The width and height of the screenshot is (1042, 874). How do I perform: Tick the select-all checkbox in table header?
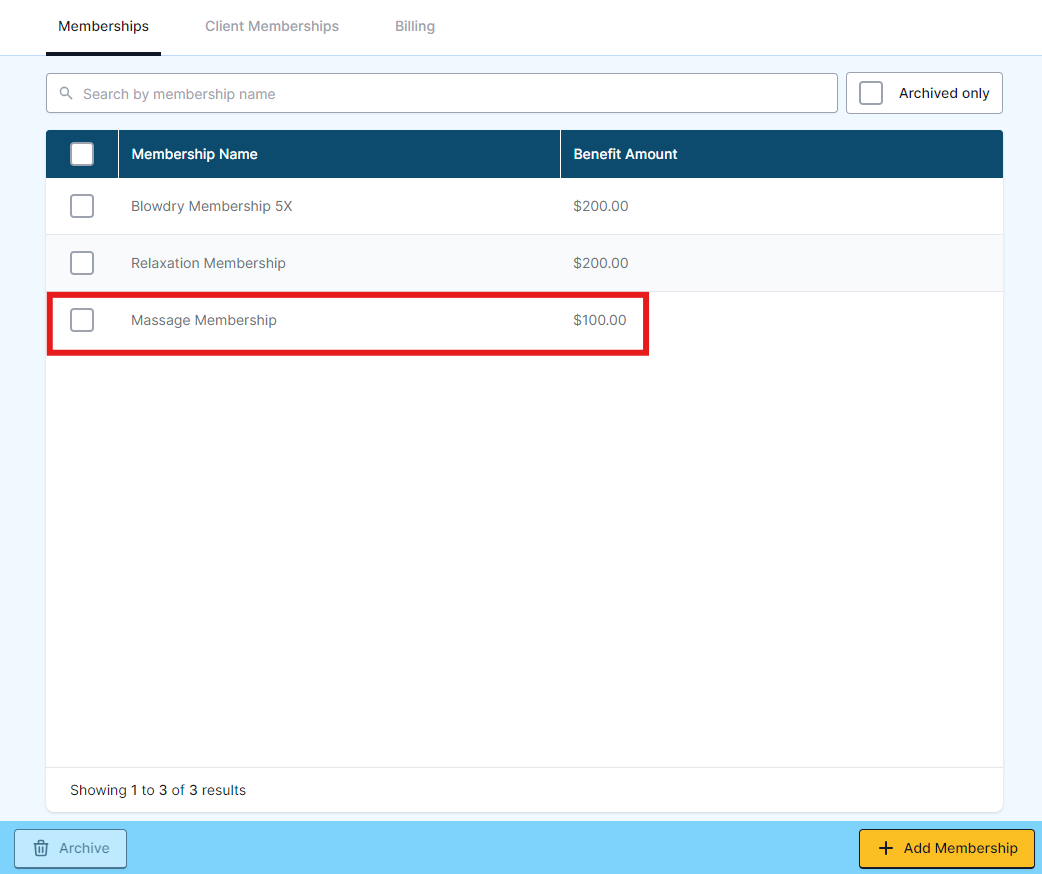click(82, 154)
